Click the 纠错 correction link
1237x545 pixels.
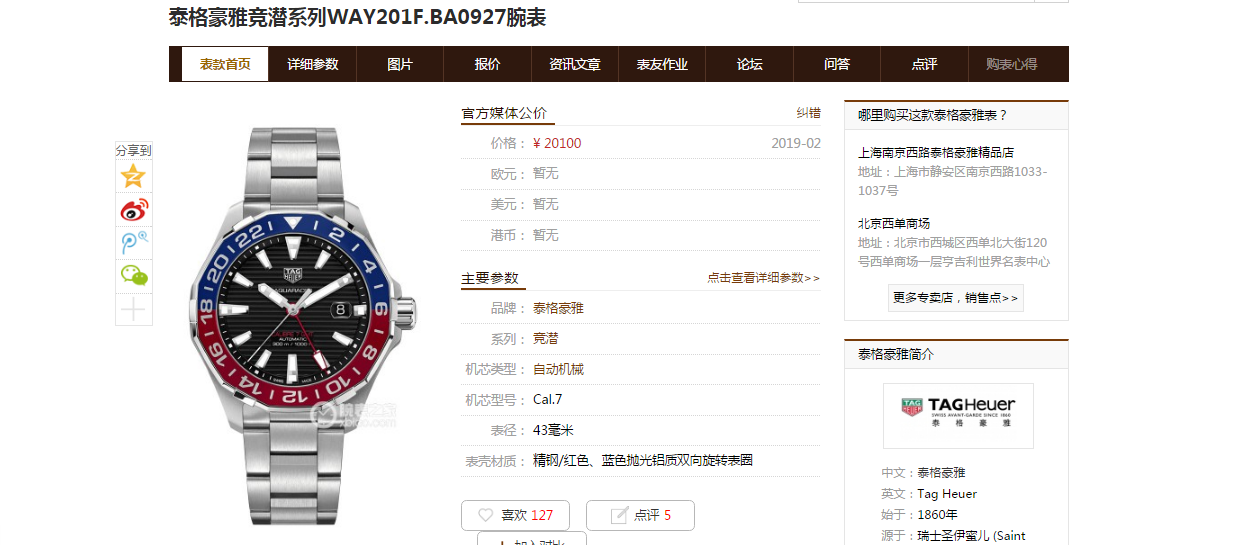[808, 113]
